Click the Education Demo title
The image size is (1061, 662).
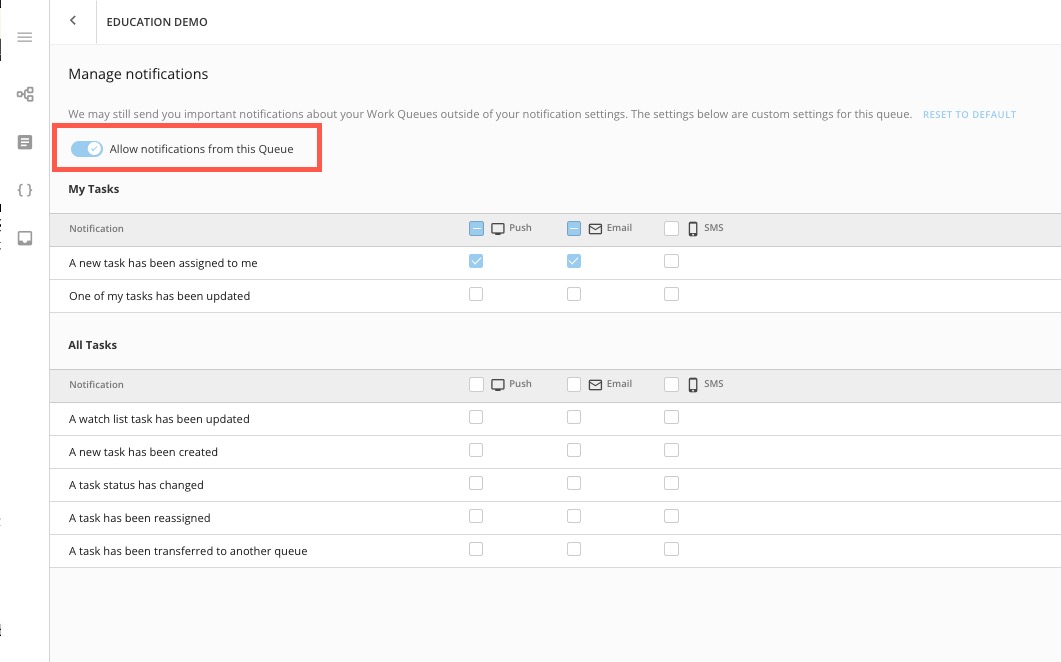click(157, 22)
